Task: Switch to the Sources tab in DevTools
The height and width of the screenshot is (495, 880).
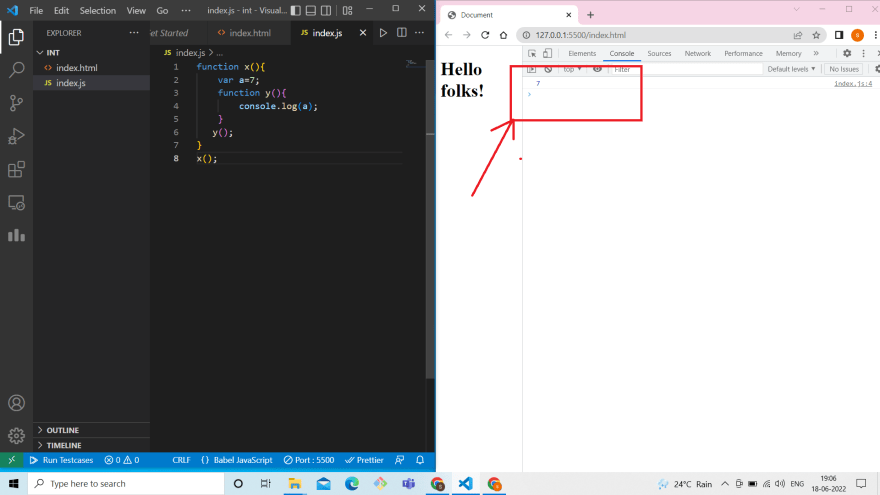Action: coord(659,53)
